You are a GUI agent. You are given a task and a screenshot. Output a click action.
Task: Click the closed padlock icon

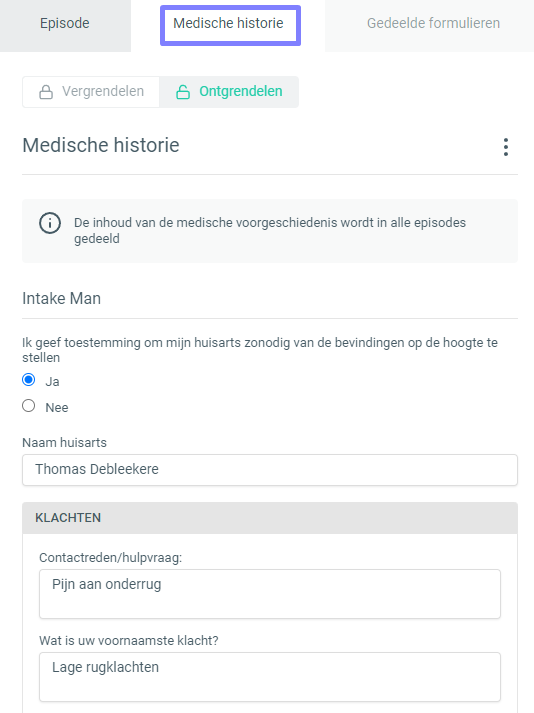click(46, 92)
